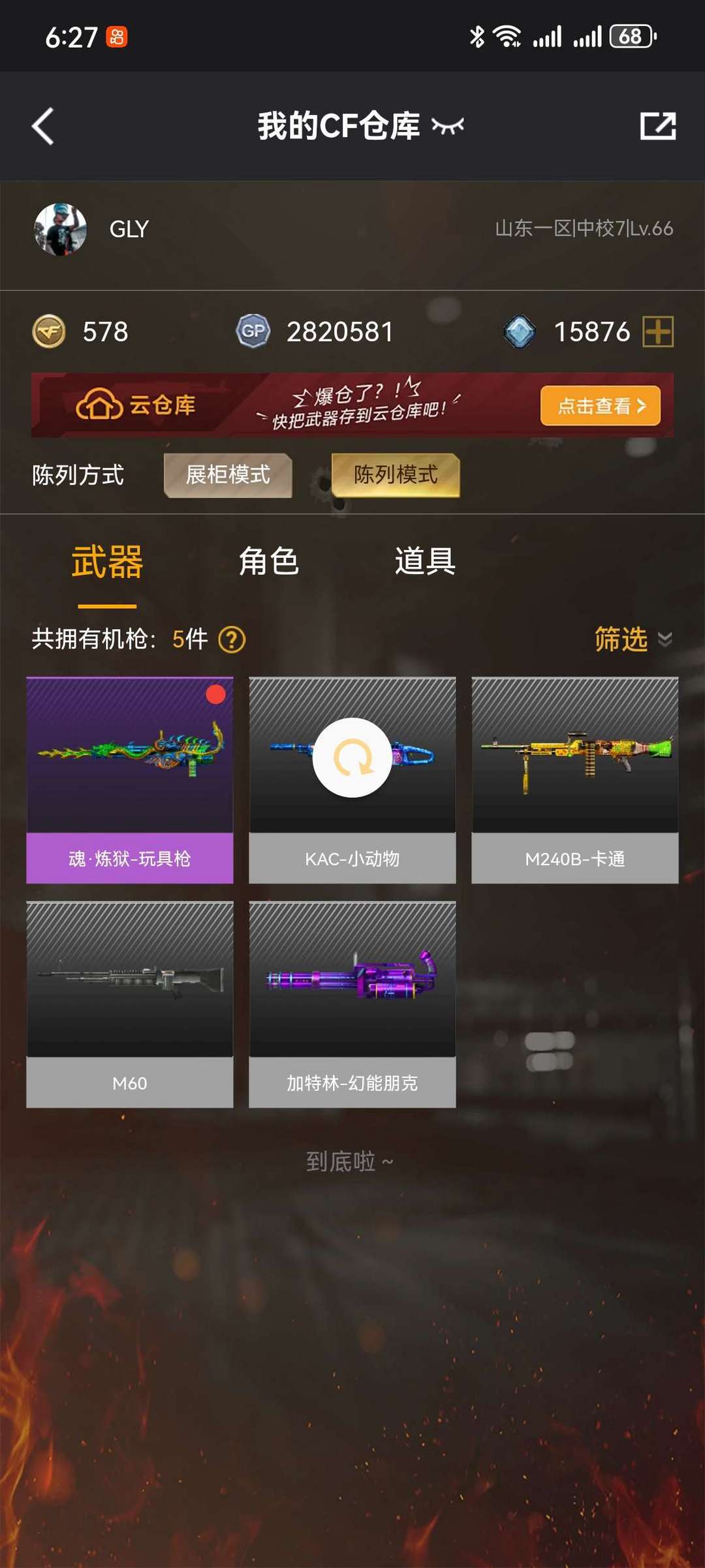Switch to the 道具 tab
This screenshot has height=1568, width=705.
click(x=425, y=561)
